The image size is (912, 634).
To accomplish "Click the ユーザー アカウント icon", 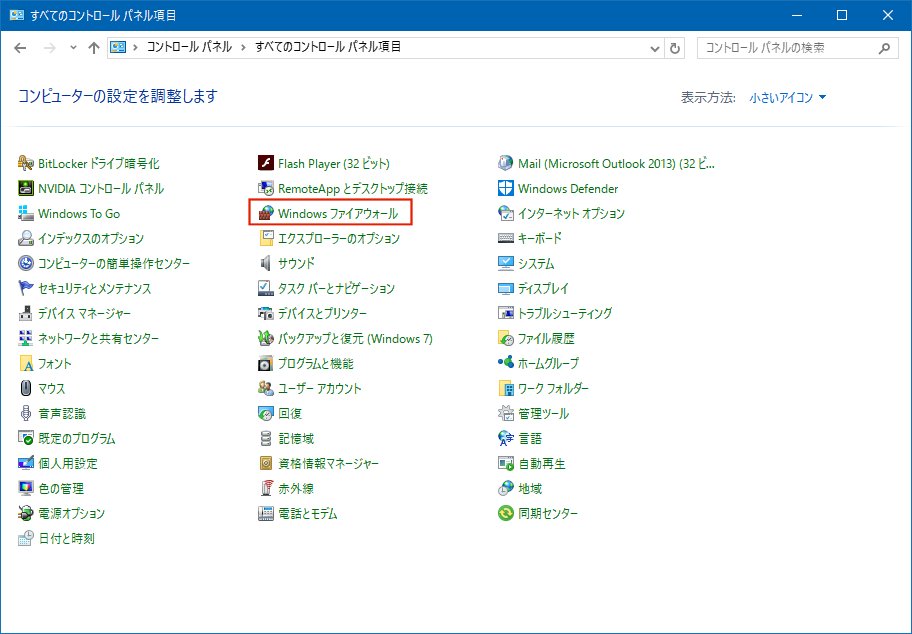I will (266, 389).
